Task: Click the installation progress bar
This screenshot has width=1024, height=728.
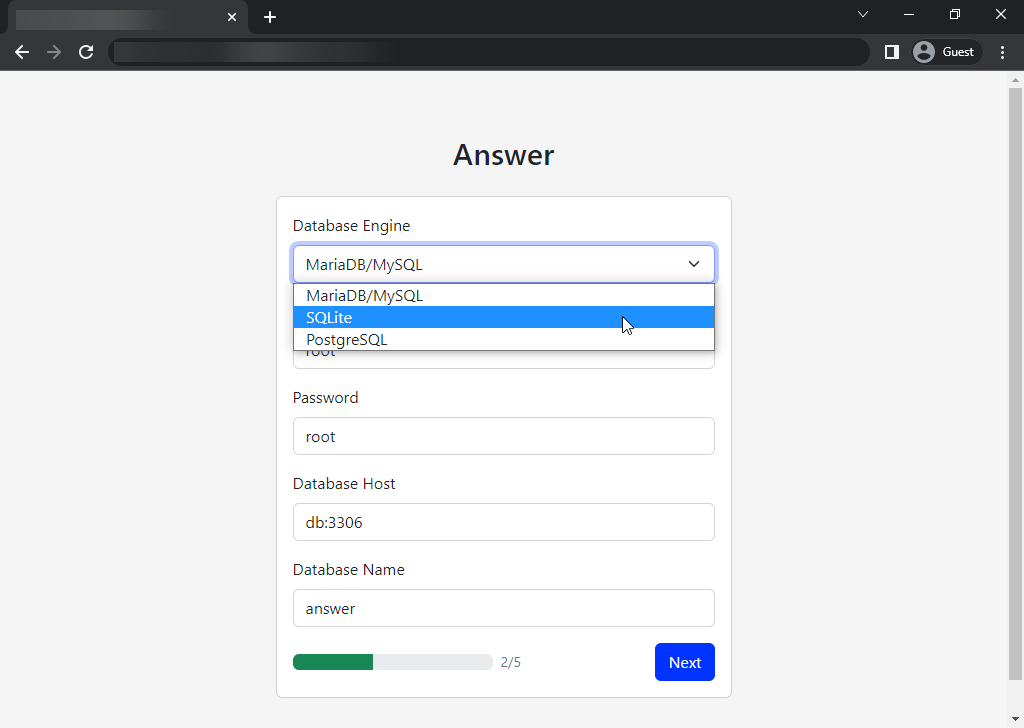Action: coord(392,662)
